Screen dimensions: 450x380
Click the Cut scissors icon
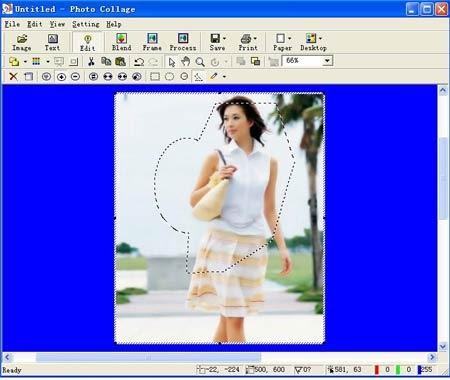pyautogui.click(x=91, y=61)
